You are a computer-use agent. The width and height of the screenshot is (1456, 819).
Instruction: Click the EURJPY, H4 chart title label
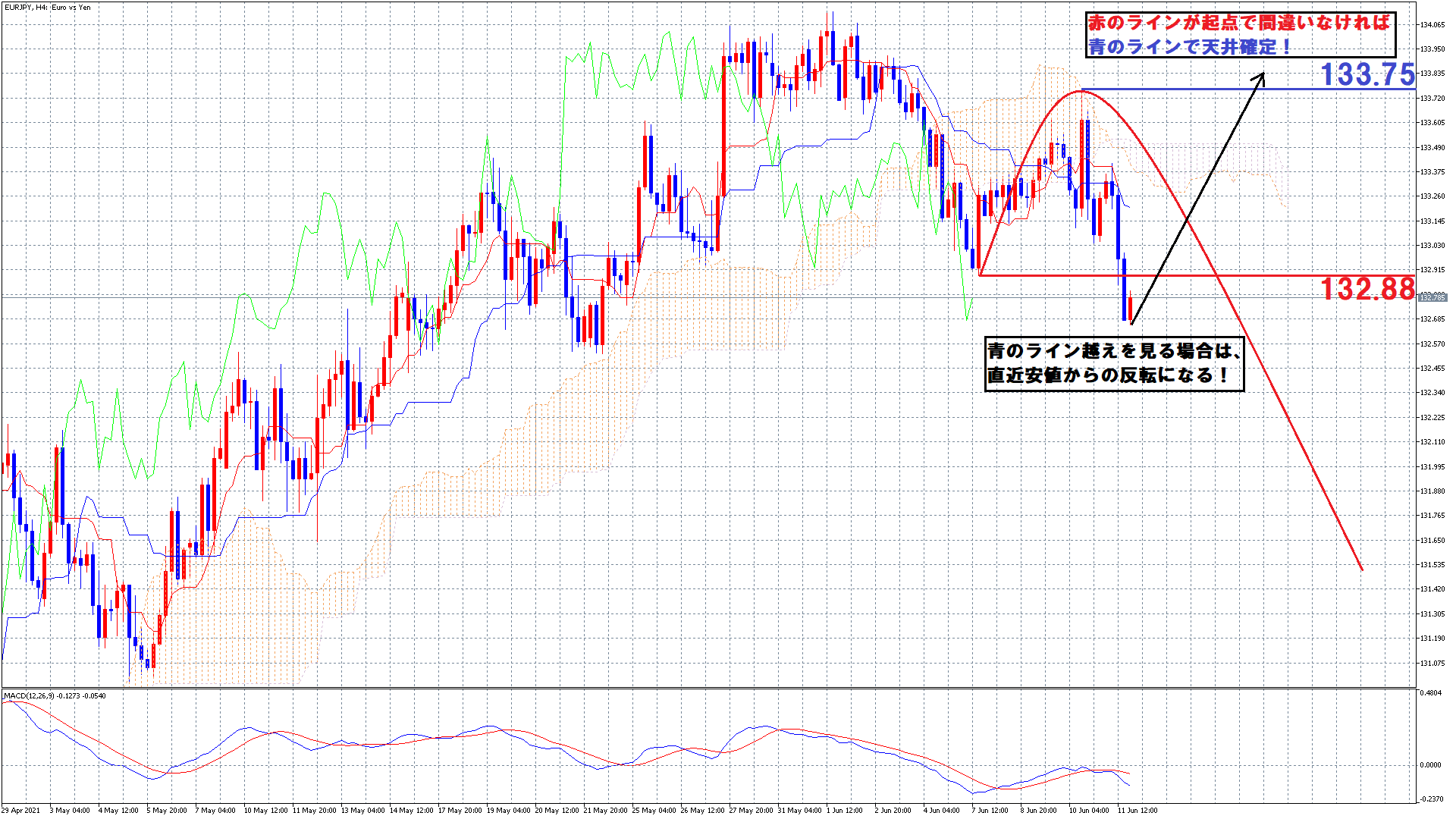point(47,8)
